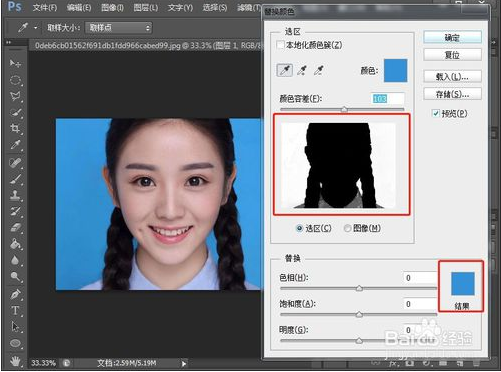The width and height of the screenshot is (501, 372).
Task: Select the History Brush tool
Action: point(15,211)
